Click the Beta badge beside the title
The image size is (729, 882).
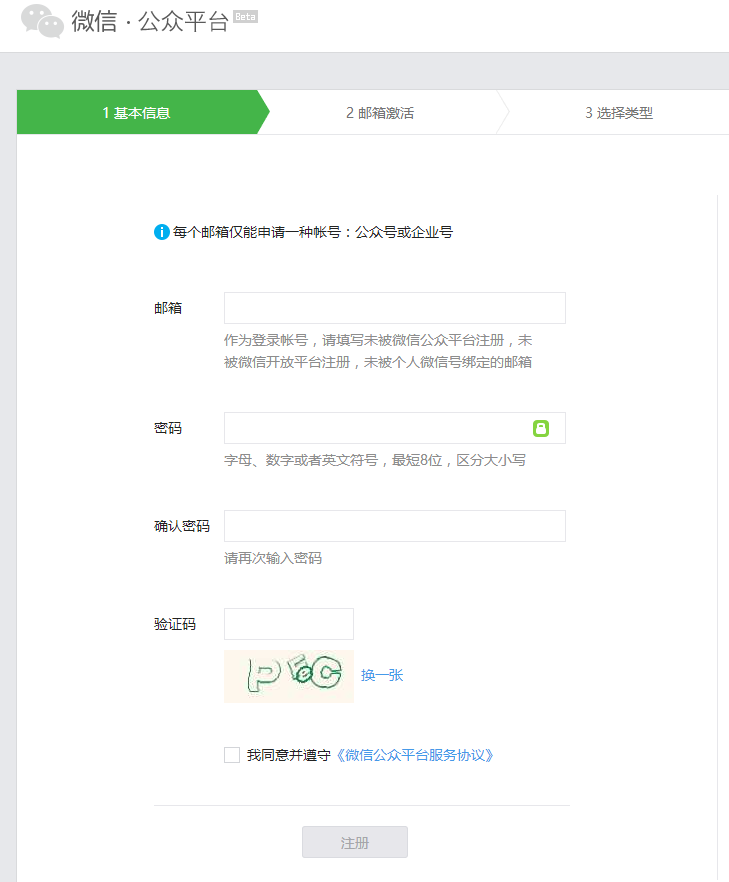[245, 17]
